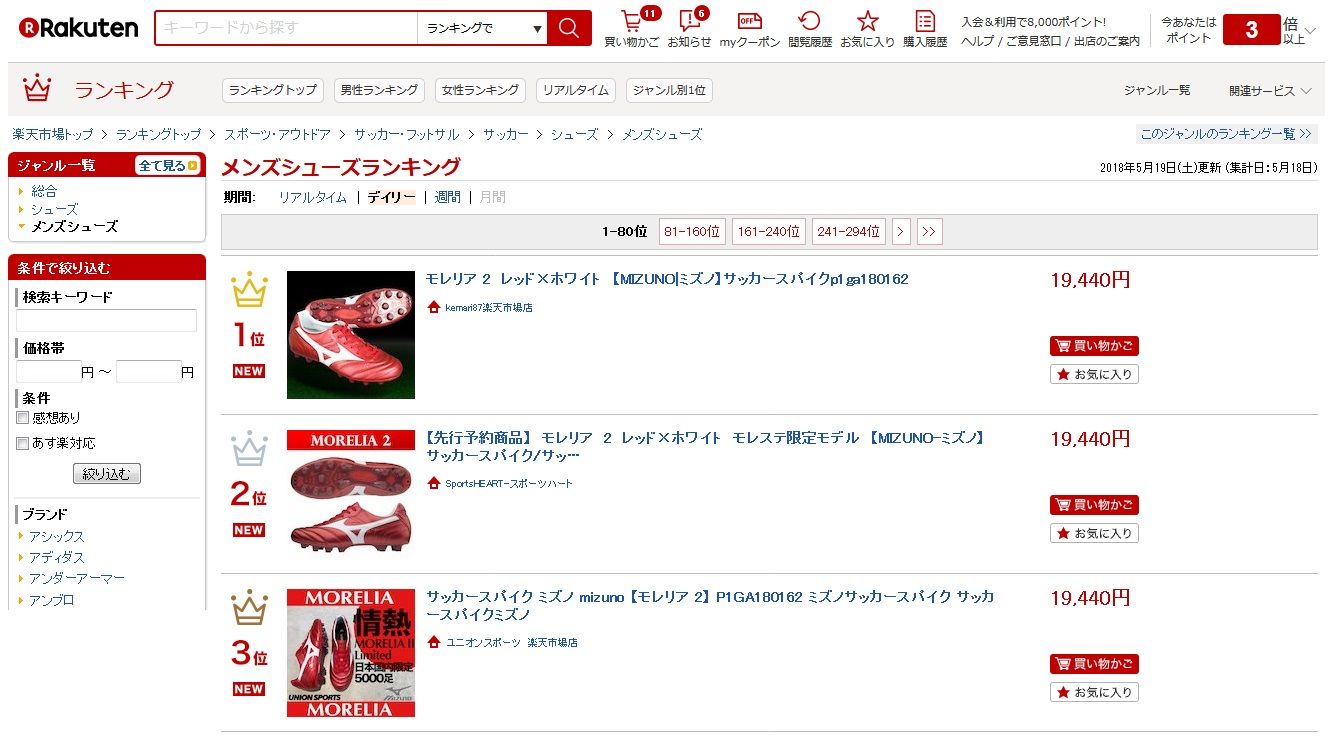1330x738 pixels.
Task: Open rank 3 情熱 MORELIA thumbnail
Action: [351, 653]
